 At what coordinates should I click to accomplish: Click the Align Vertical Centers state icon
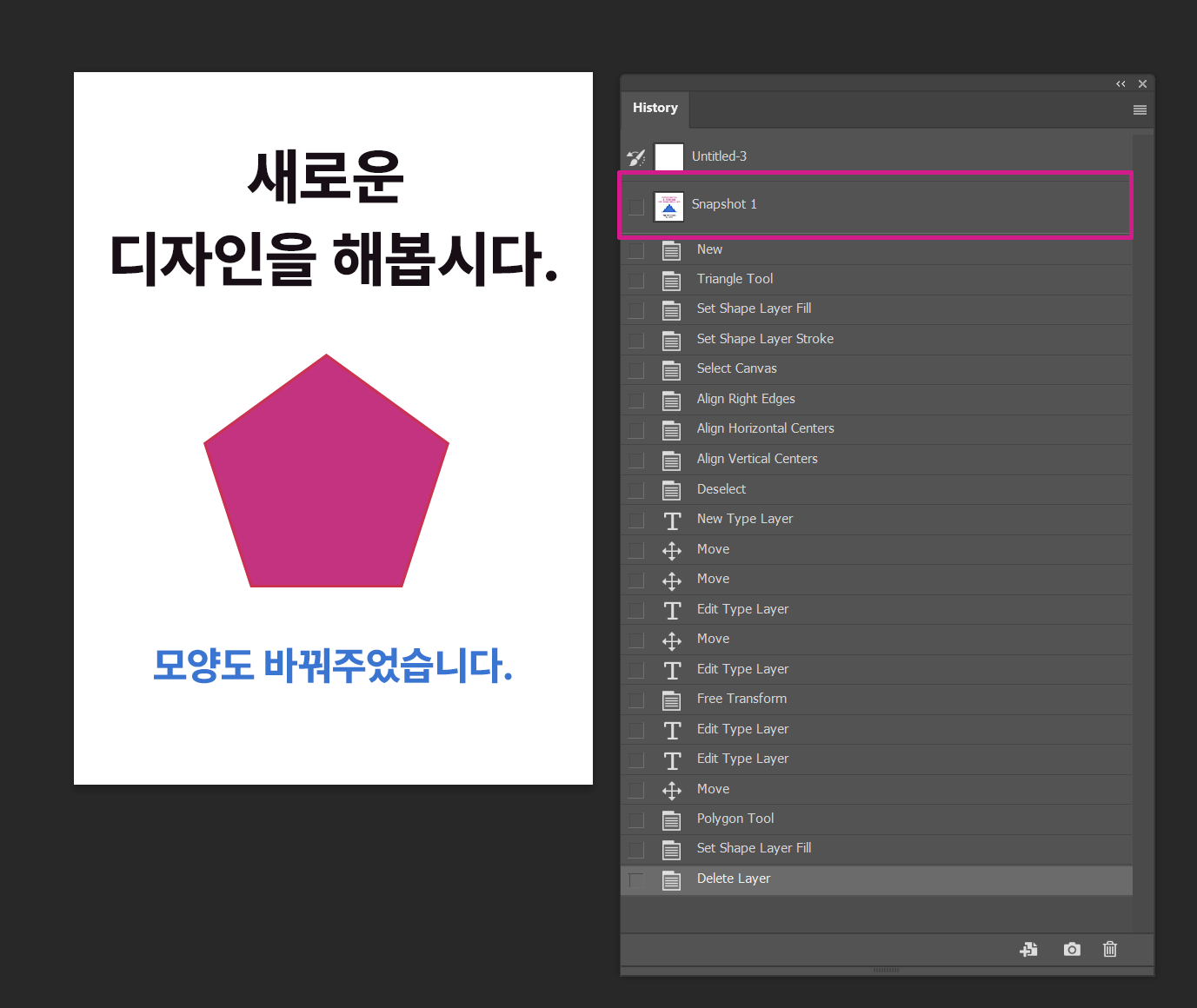pos(671,460)
